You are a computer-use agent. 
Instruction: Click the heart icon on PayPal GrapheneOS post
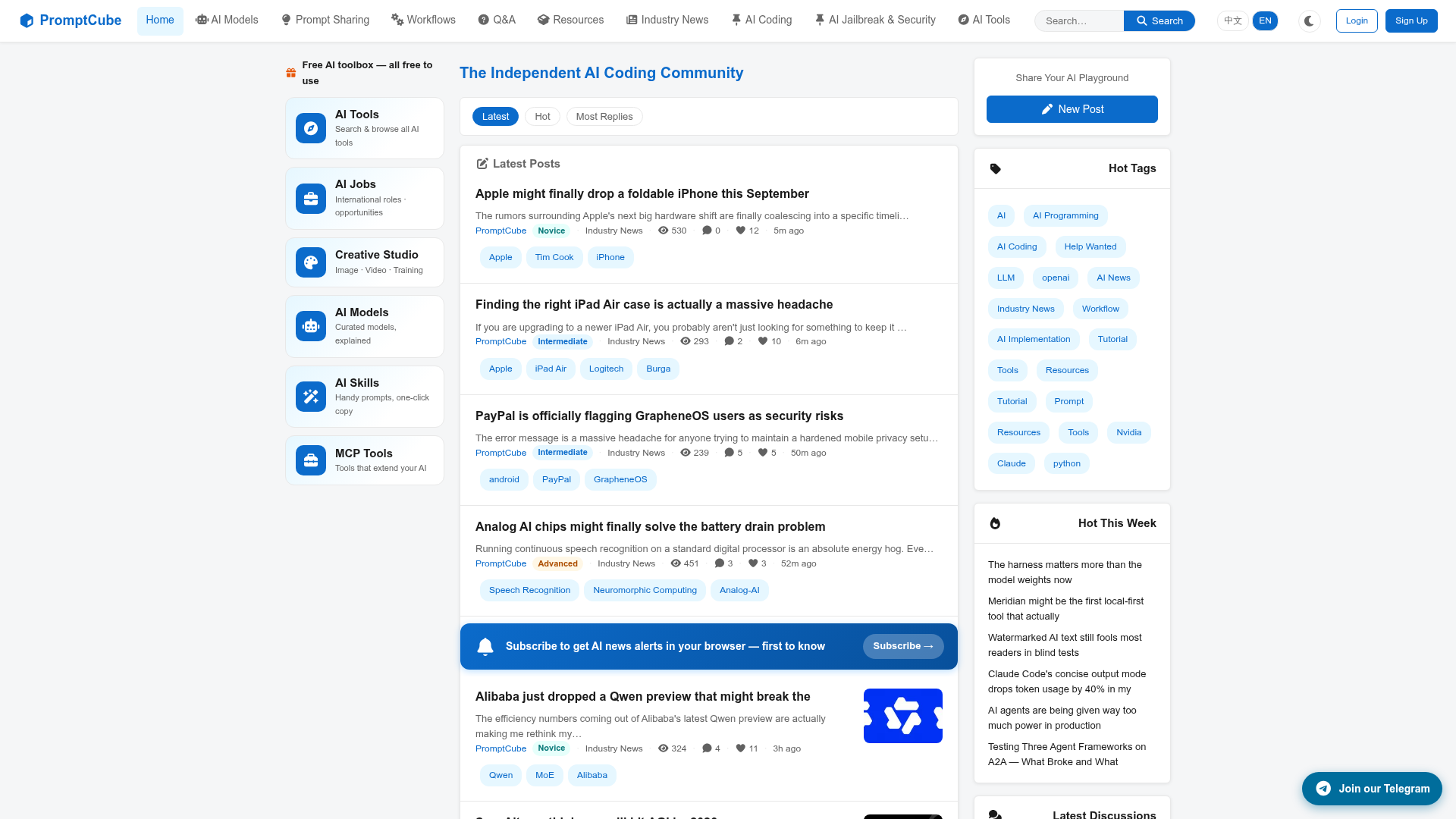[763, 453]
